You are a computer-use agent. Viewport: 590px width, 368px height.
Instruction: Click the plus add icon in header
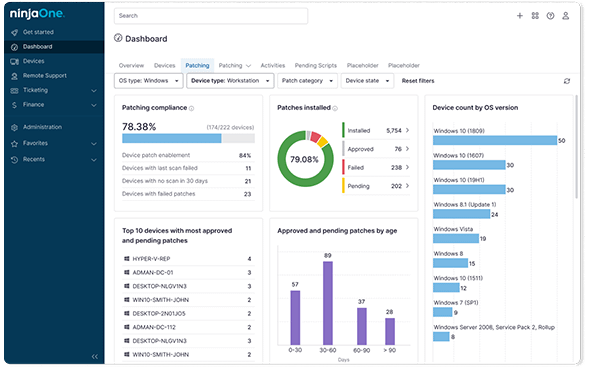click(519, 16)
